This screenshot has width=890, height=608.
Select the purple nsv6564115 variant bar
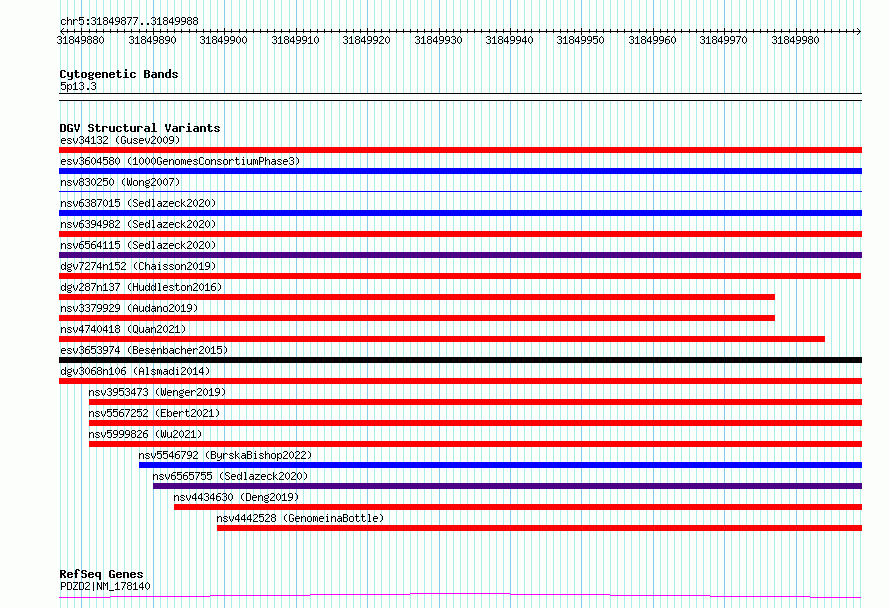460,255
